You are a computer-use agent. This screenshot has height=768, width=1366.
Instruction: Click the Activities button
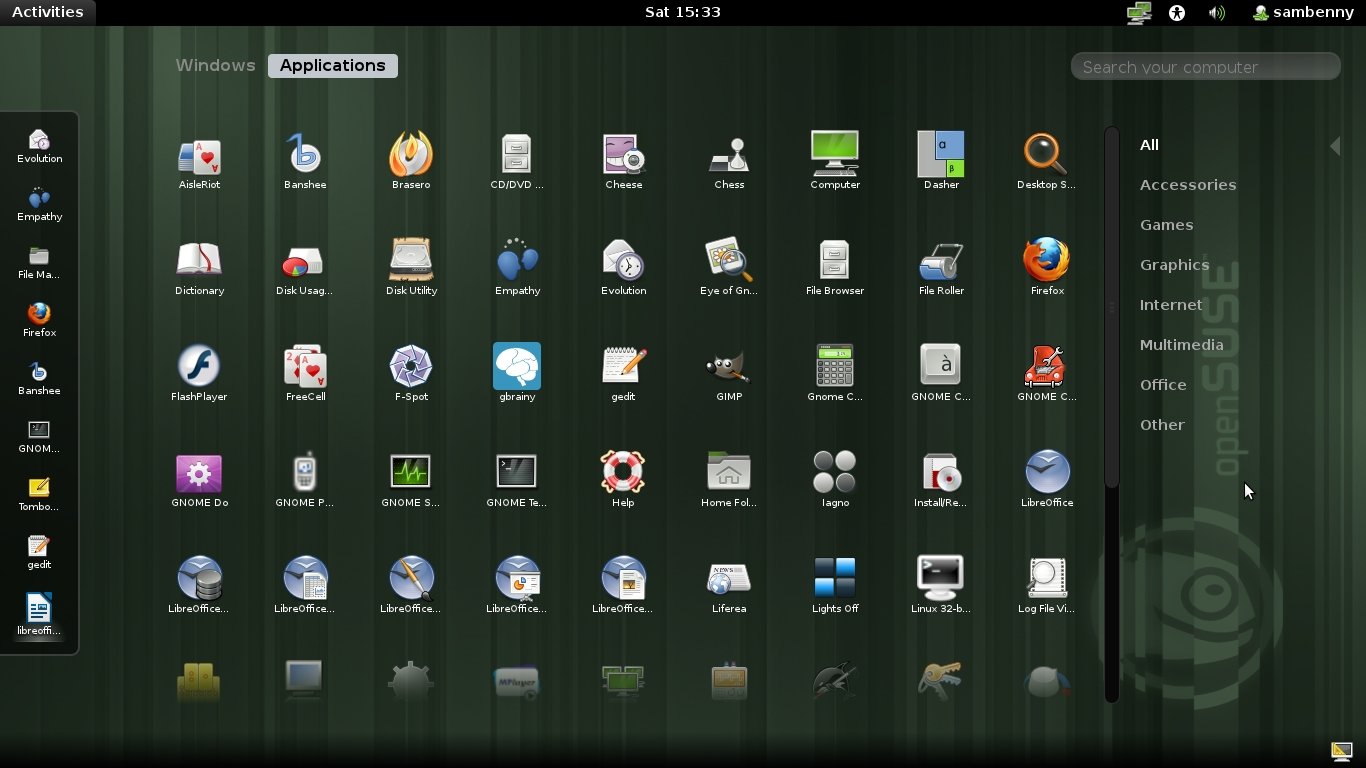tap(47, 12)
